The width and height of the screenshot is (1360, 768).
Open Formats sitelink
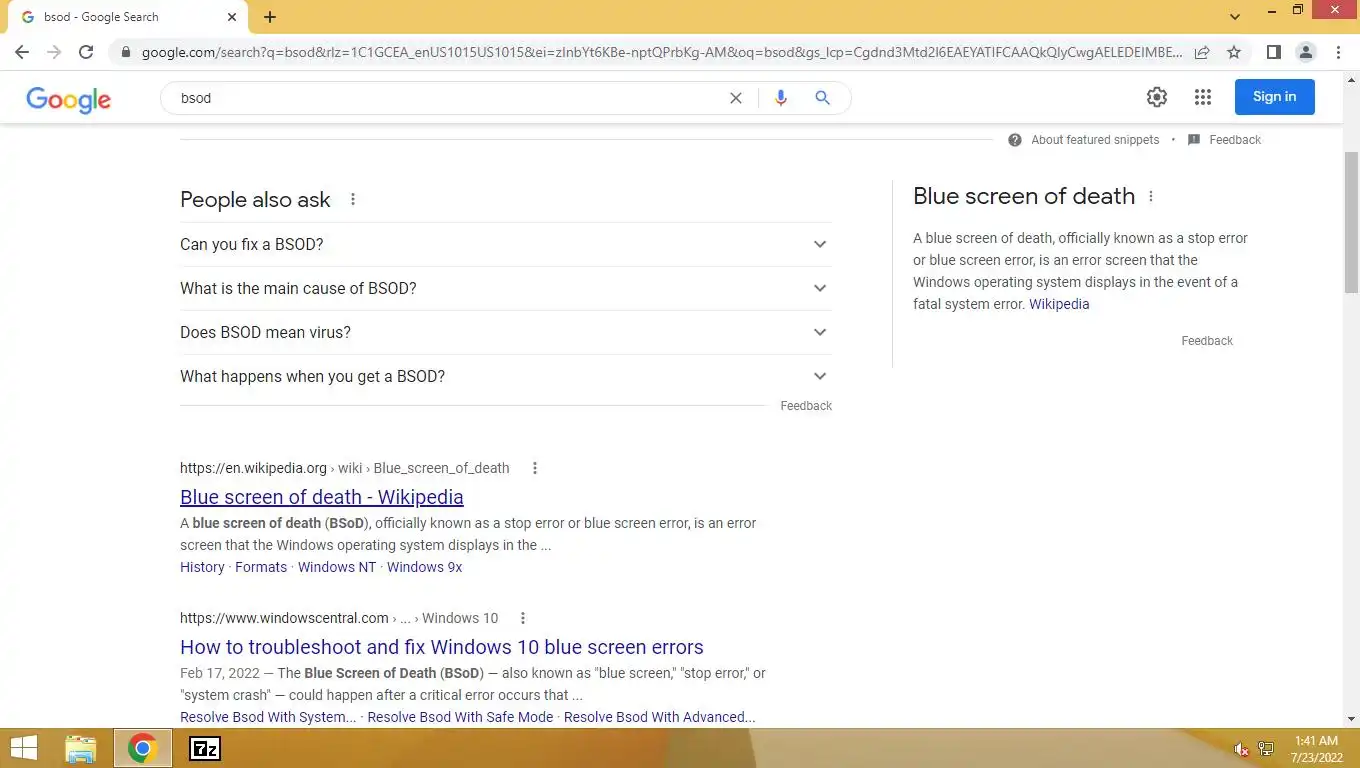(x=261, y=567)
